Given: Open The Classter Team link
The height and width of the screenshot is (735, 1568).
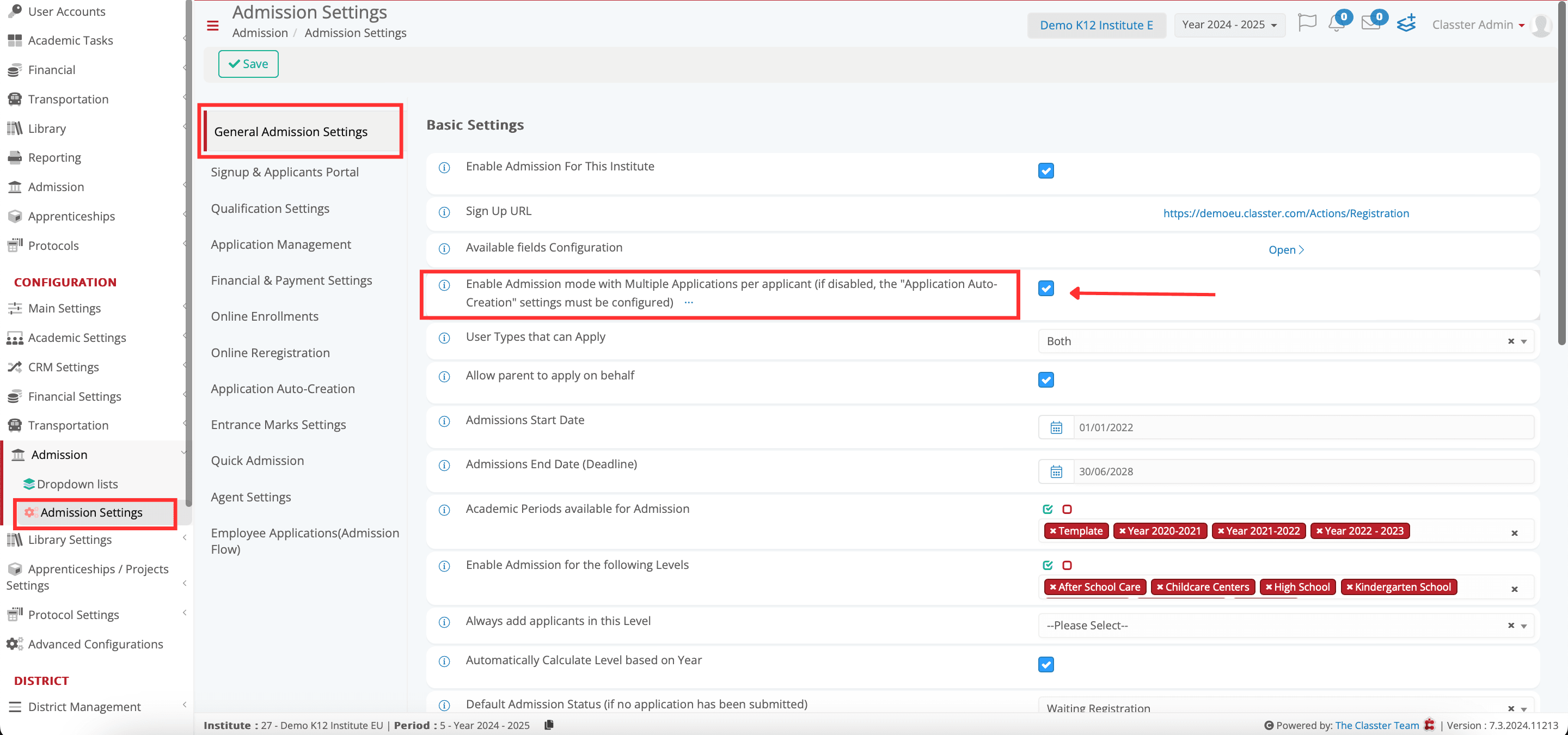Looking at the screenshot, I should [1376, 725].
